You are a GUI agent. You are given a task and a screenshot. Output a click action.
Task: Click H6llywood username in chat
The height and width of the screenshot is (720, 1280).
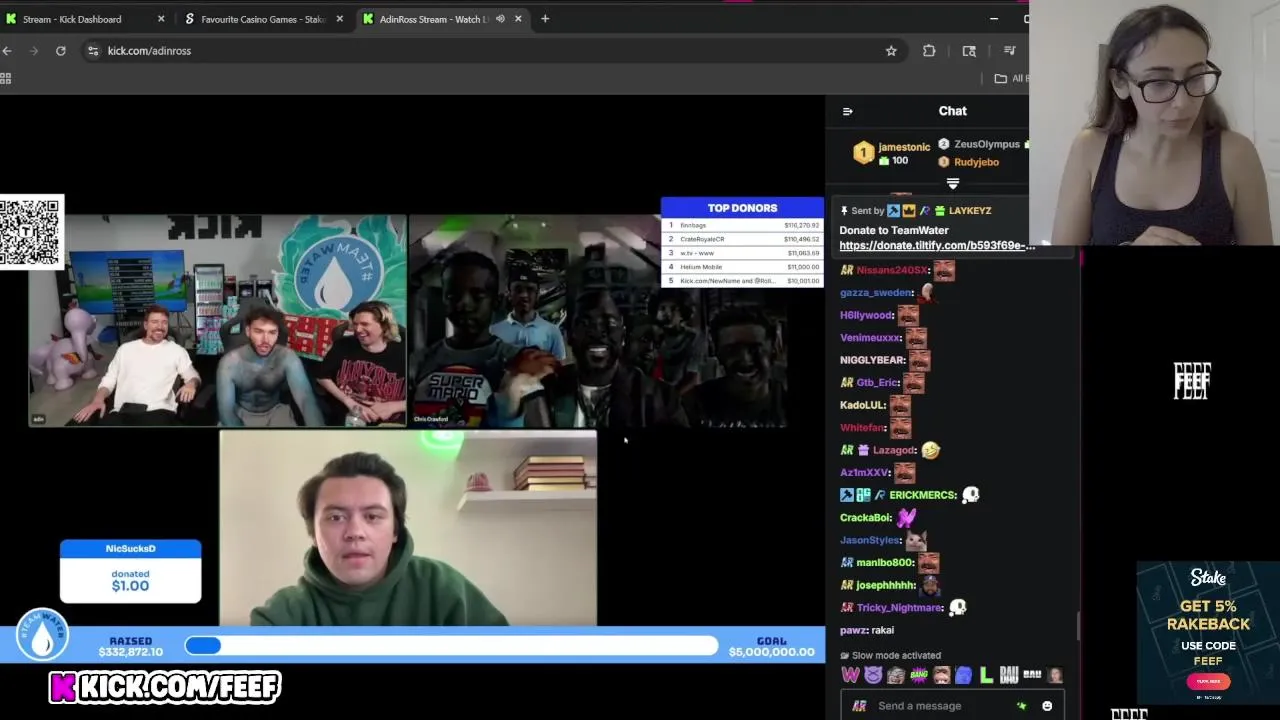(866, 315)
